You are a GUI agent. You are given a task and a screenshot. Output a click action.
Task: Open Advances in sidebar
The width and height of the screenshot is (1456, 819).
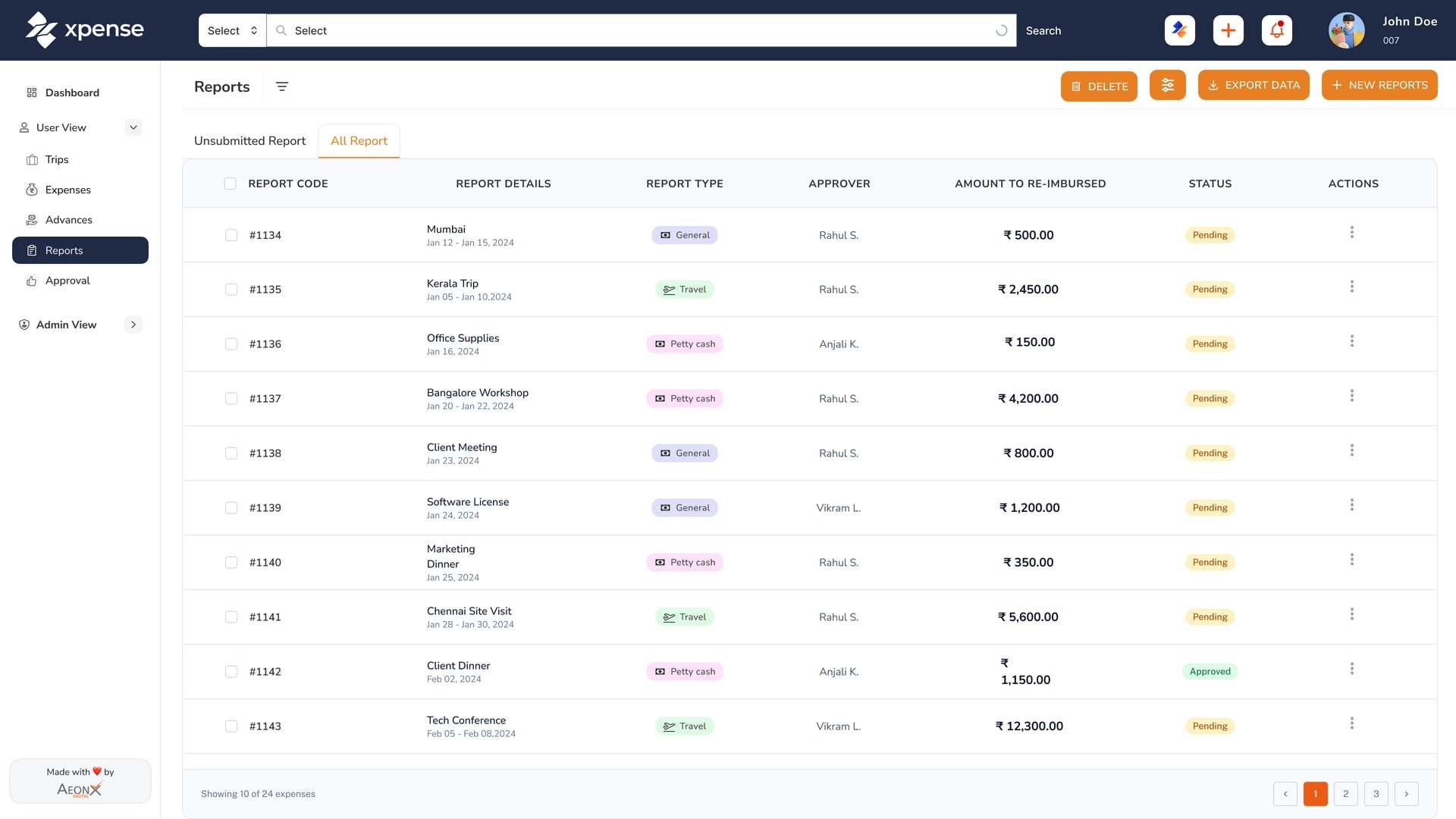(x=80, y=220)
